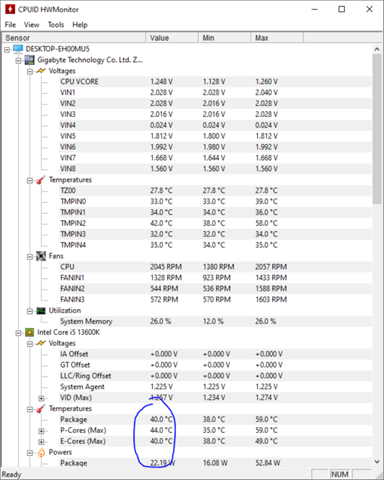Click the scrollbar down arrow
Image resolution: width=384 pixels, height=480 pixels.
click(377, 462)
